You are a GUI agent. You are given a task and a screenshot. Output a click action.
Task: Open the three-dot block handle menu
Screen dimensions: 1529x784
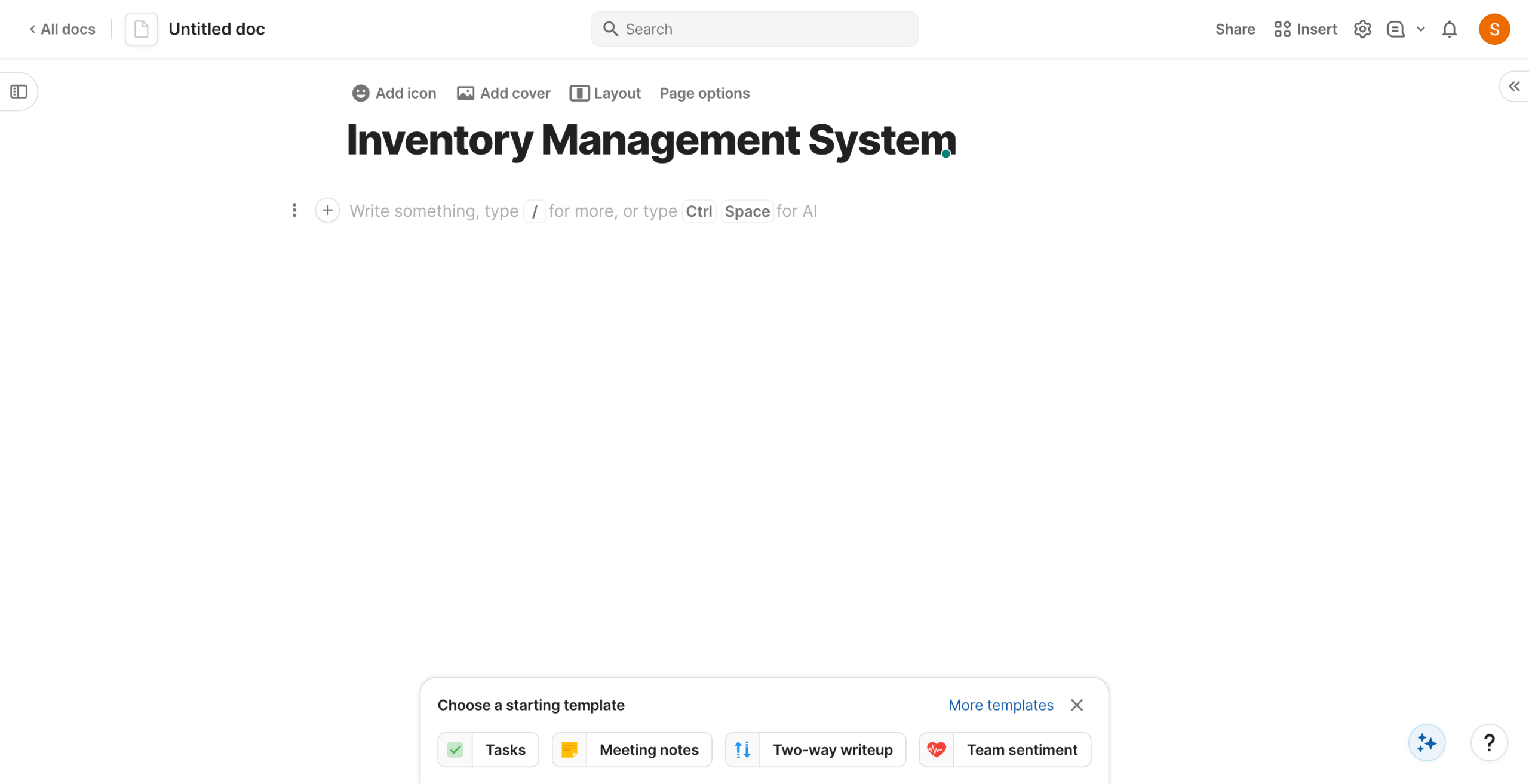pos(294,211)
